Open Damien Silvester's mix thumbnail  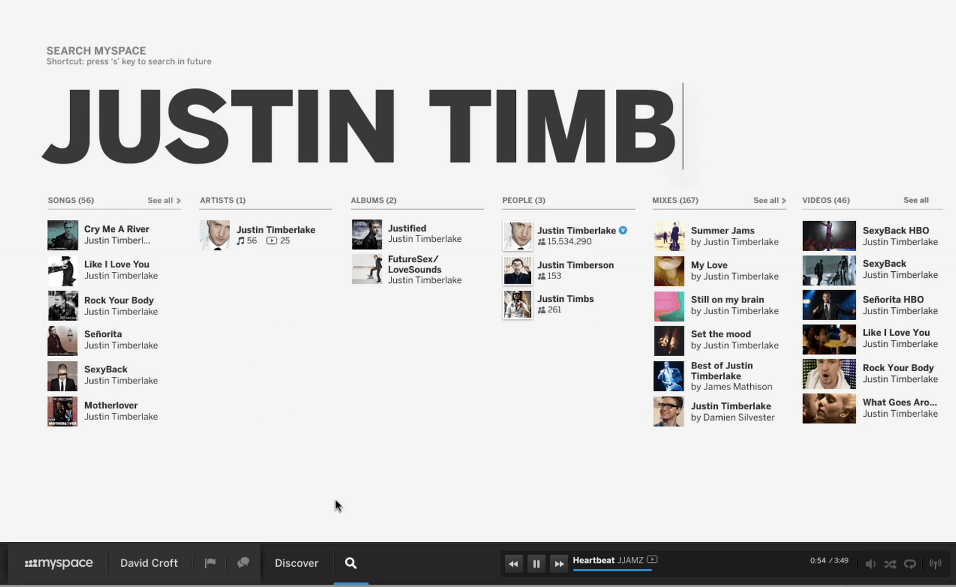coord(669,411)
